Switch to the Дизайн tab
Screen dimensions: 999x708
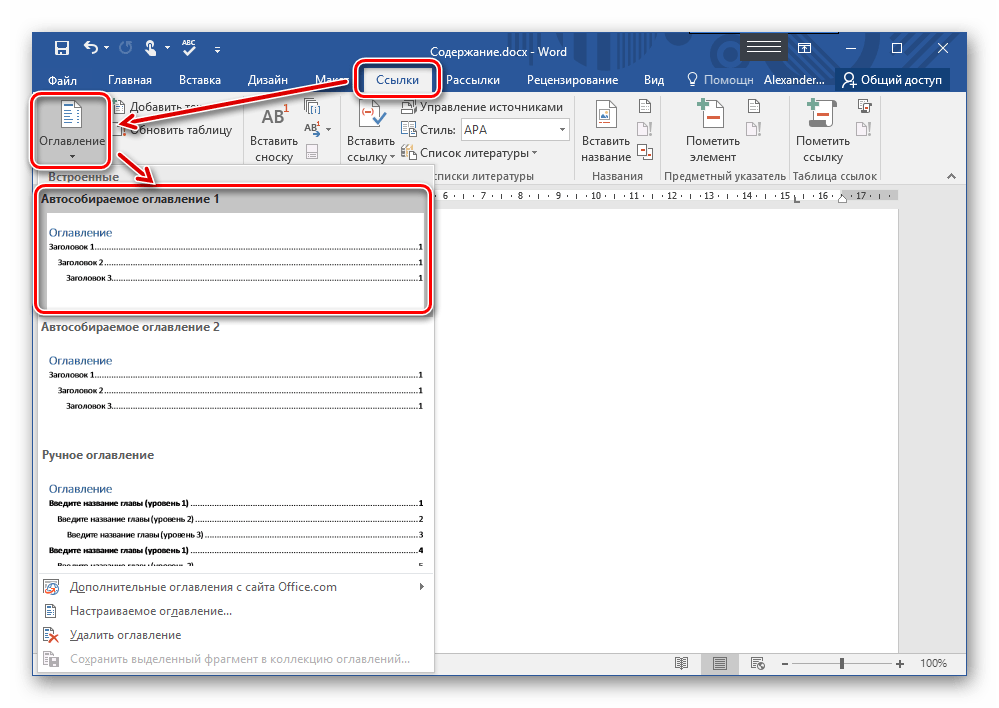(x=268, y=80)
